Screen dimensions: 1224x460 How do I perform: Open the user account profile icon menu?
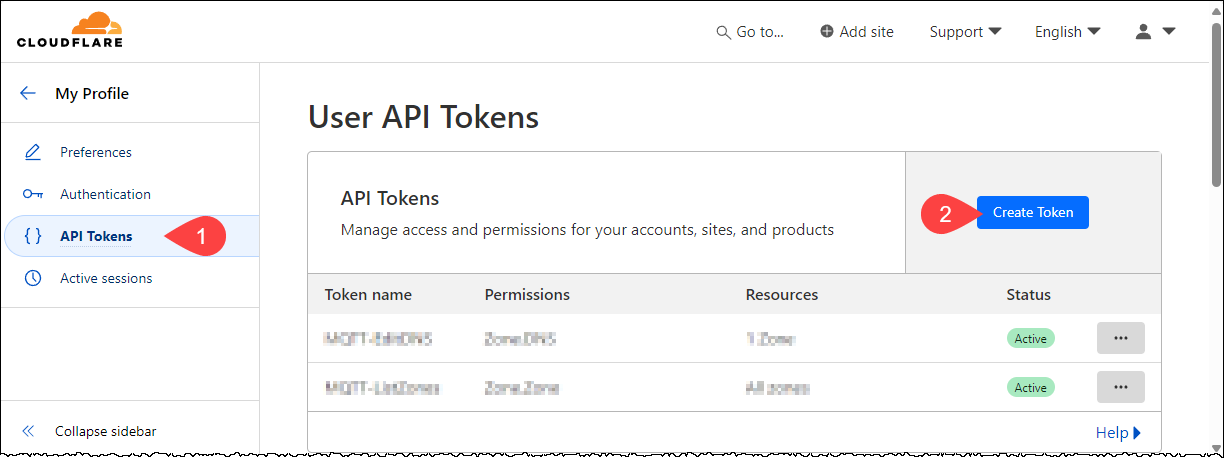pyautogui.click(x=1154, y=31)
